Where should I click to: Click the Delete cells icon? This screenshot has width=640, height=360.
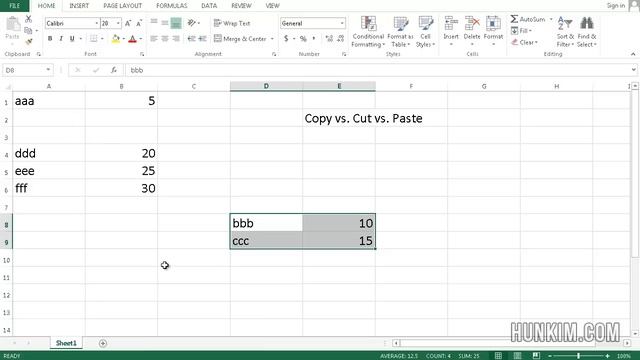click(x=472, y=24)
